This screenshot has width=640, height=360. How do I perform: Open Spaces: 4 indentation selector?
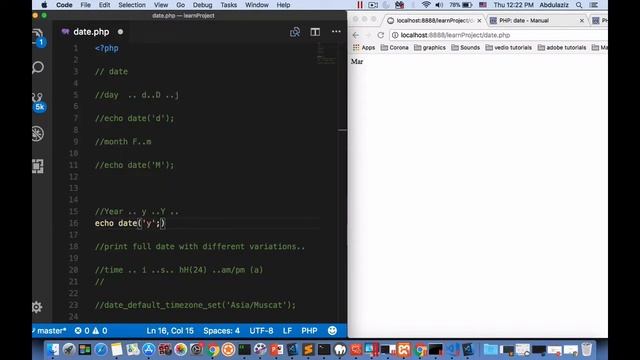click(222, 331)
